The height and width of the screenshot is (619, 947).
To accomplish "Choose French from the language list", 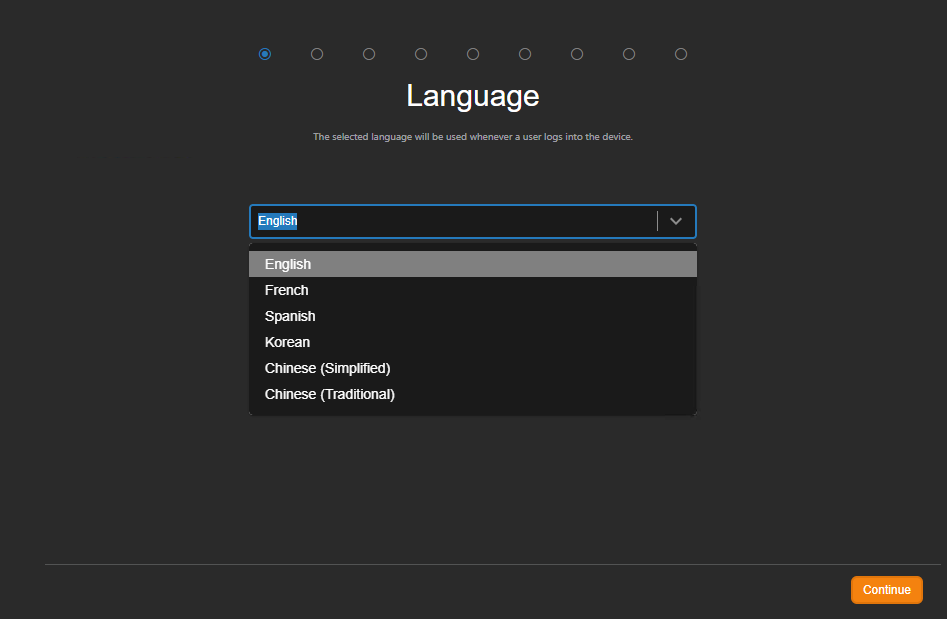I will click(x=473, y=290).
